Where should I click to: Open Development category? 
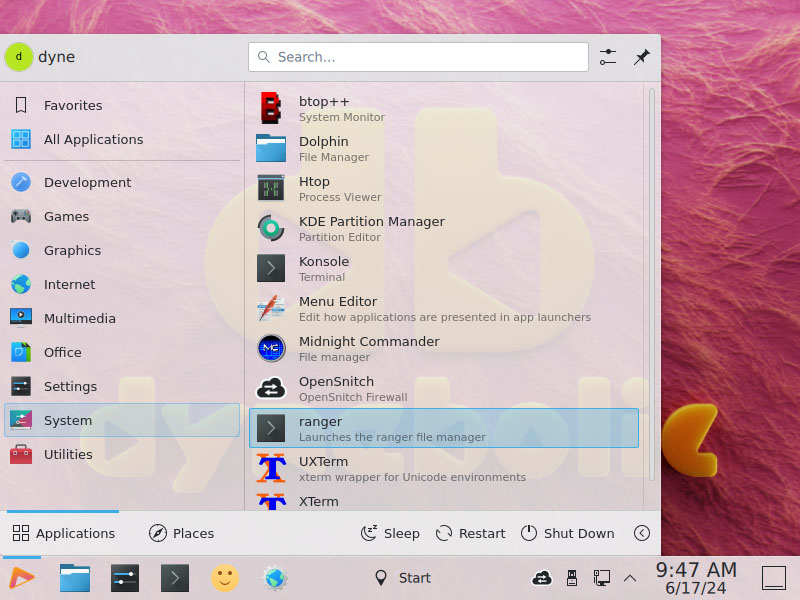[x=122, y=182]
